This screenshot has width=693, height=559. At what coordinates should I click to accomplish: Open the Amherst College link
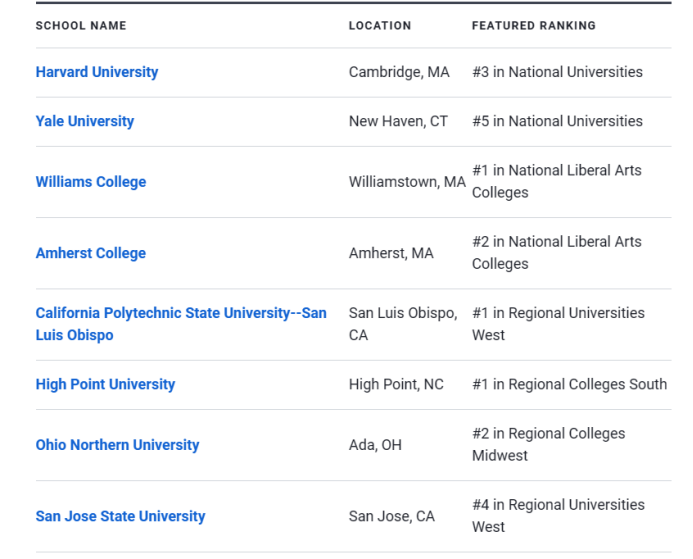(91, 253)
